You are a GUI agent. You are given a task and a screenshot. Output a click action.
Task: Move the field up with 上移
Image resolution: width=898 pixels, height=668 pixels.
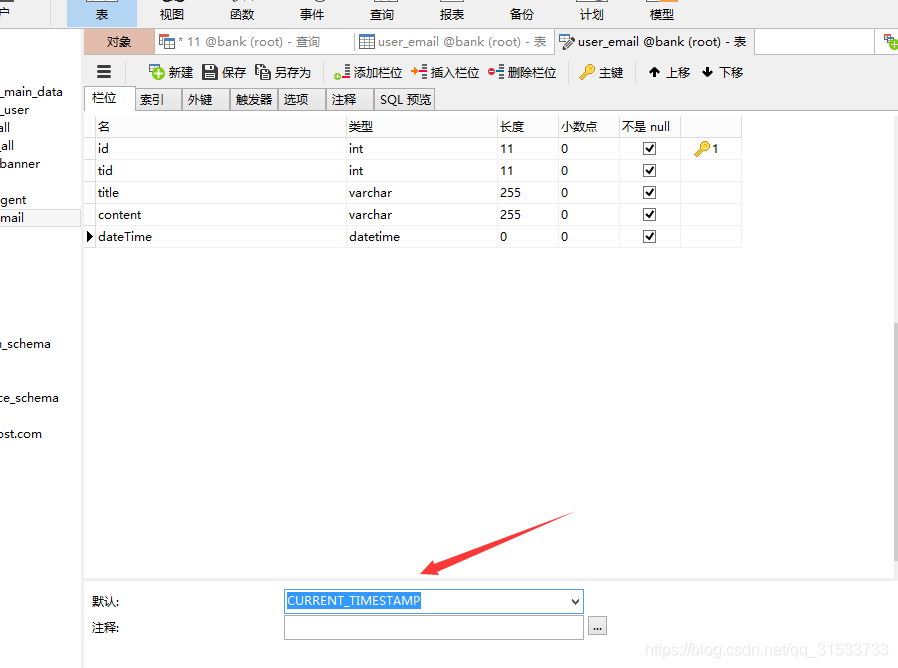[x=667, y=71]
